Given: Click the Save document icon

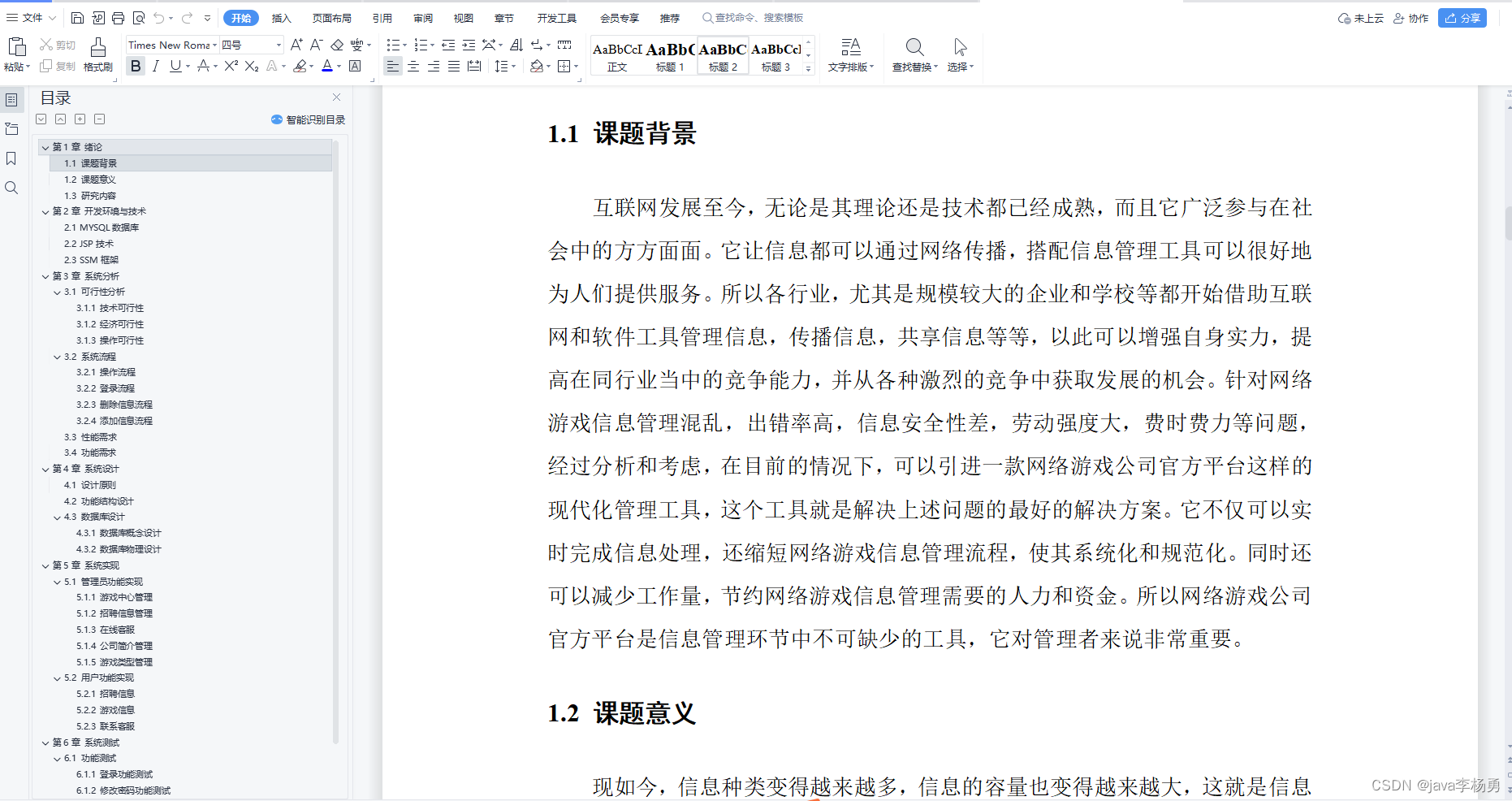Looking at the screenshot, I should coord(77,18).
